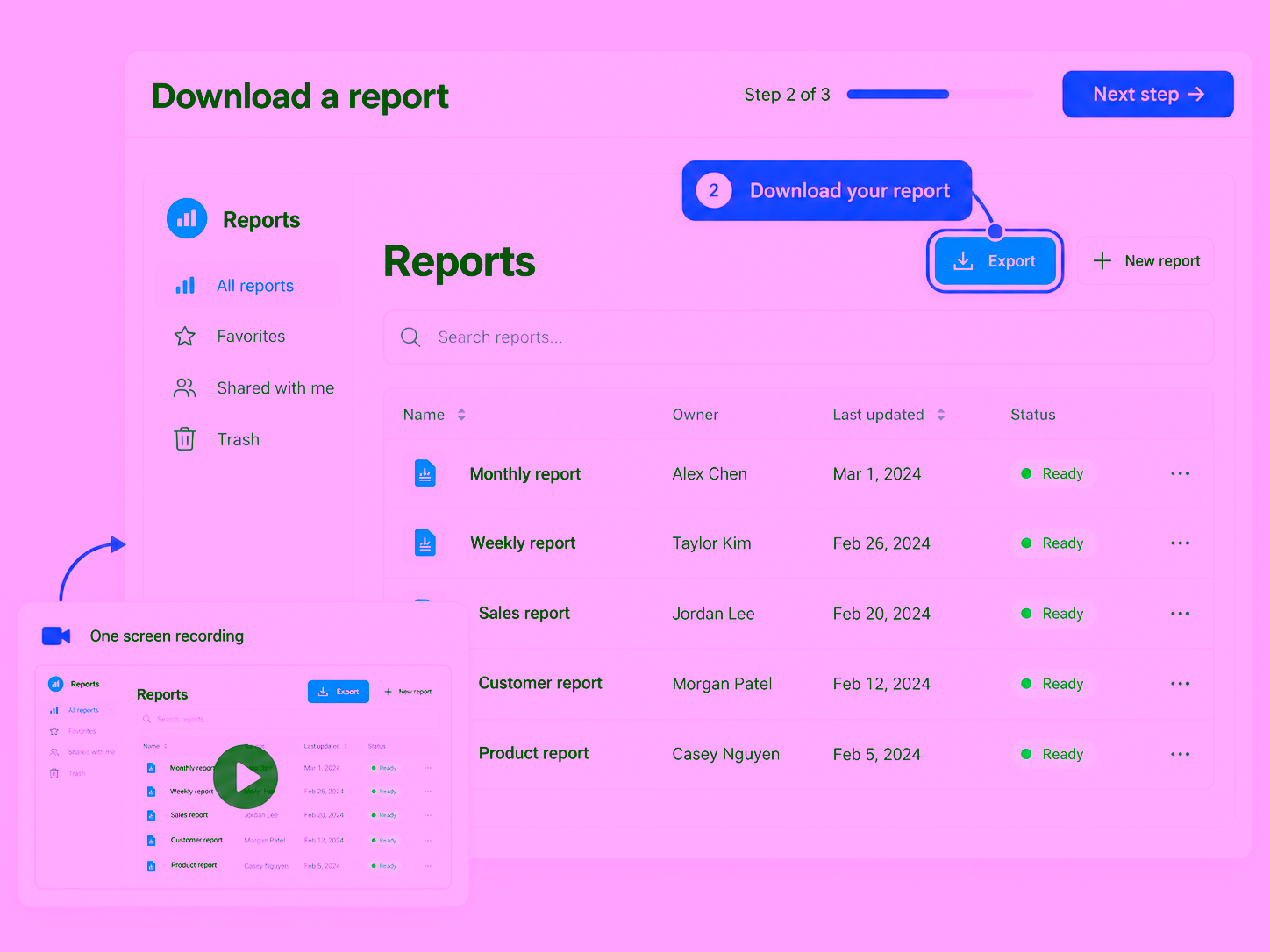Click Ready status of Monthly report

(1052, 473)
